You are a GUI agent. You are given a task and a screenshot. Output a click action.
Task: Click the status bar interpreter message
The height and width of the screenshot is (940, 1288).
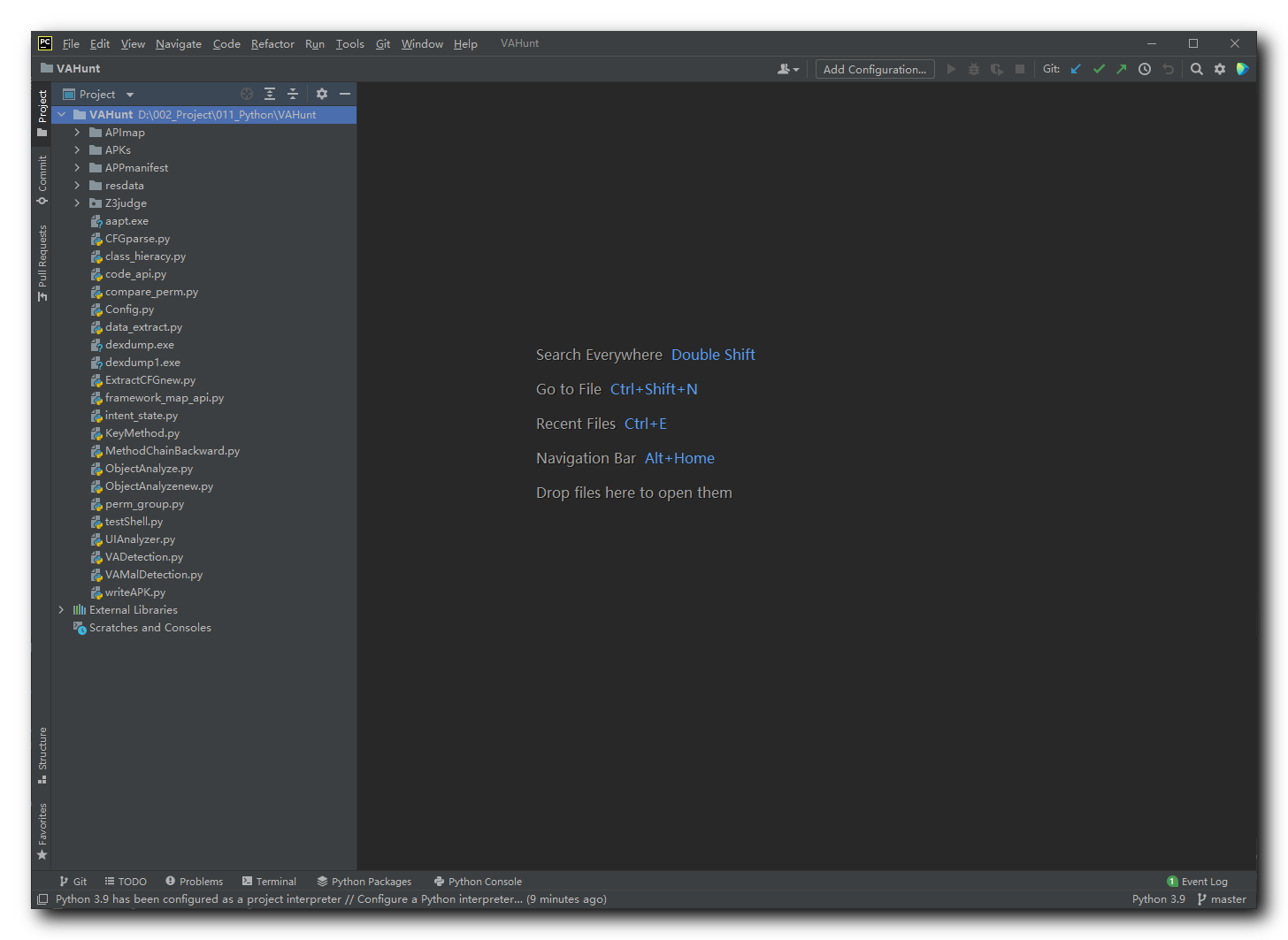[331, 899]
